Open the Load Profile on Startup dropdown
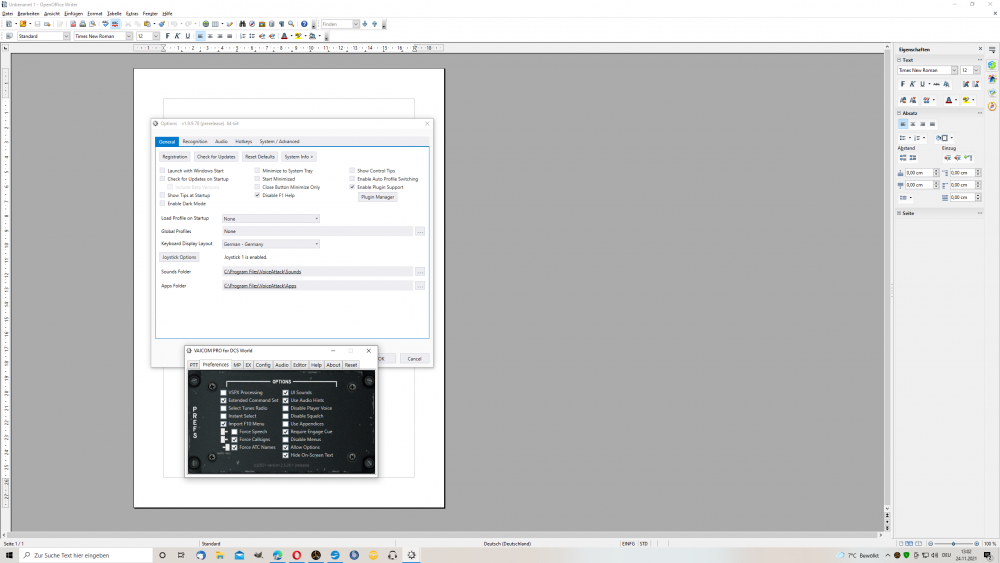 coord(271,218)
